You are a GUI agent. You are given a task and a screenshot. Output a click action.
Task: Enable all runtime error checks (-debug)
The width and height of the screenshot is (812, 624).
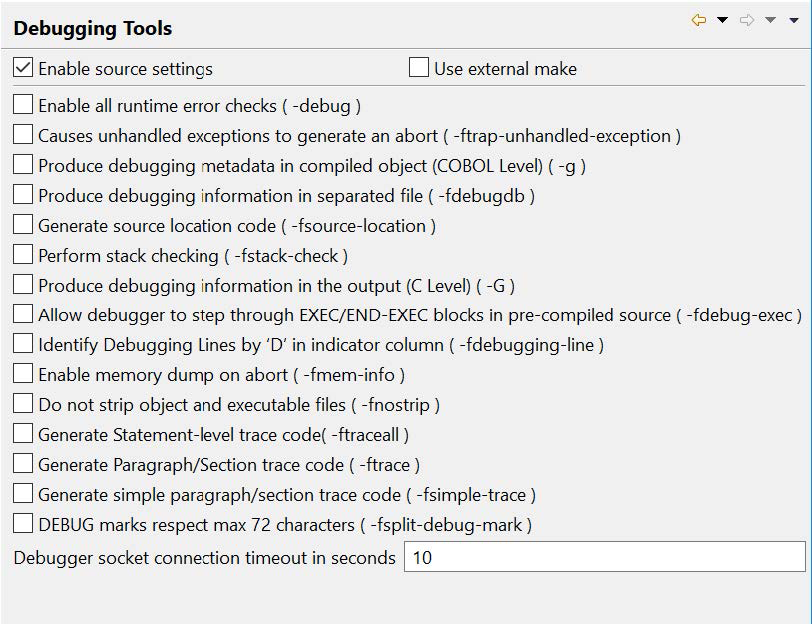pyautogui.click(x=21, y=103)
